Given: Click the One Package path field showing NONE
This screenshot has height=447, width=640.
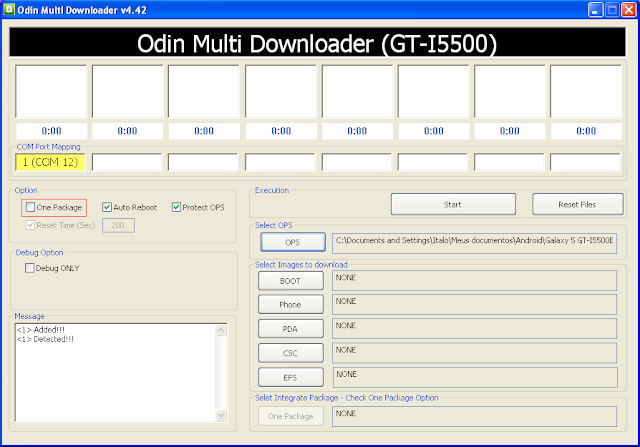Looking at the screenshot, I should [x=474, y=416].
